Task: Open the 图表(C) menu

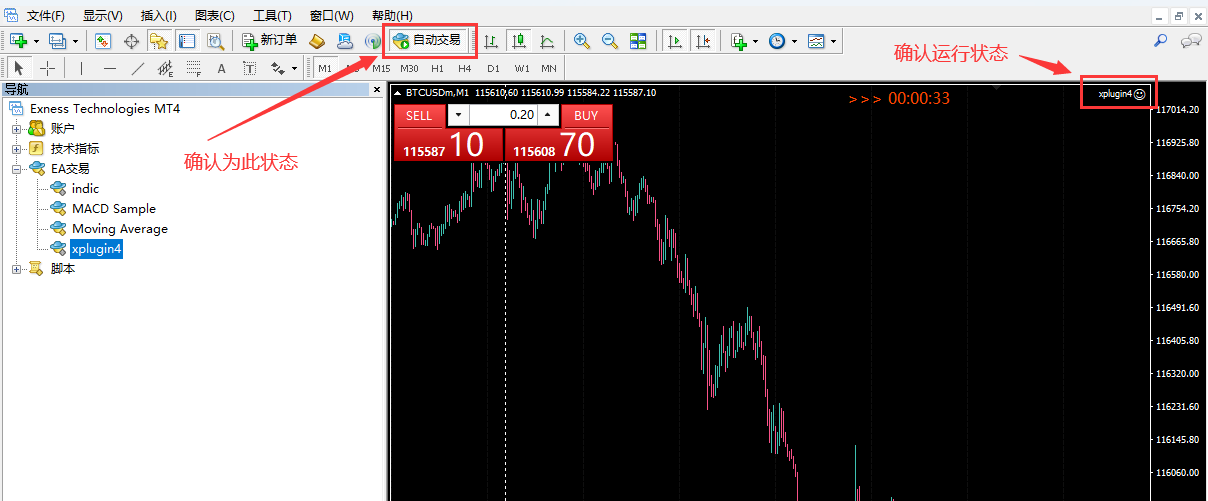Action: pos(214,15)
